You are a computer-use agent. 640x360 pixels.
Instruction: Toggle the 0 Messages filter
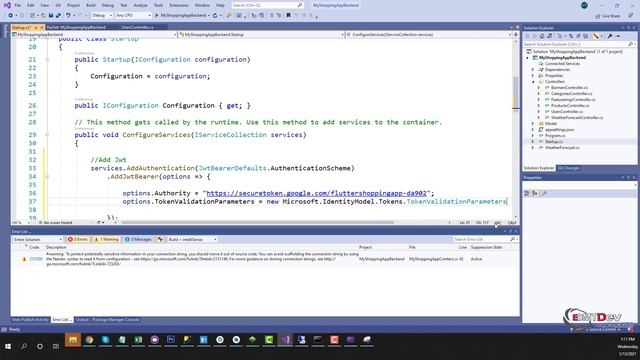point(138,240)
